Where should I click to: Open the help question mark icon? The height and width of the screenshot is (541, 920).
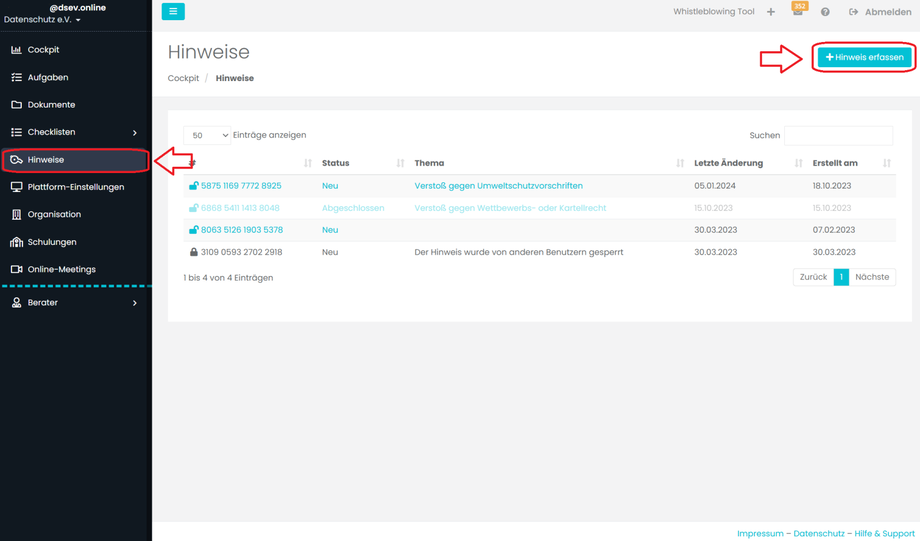(825, 12)
